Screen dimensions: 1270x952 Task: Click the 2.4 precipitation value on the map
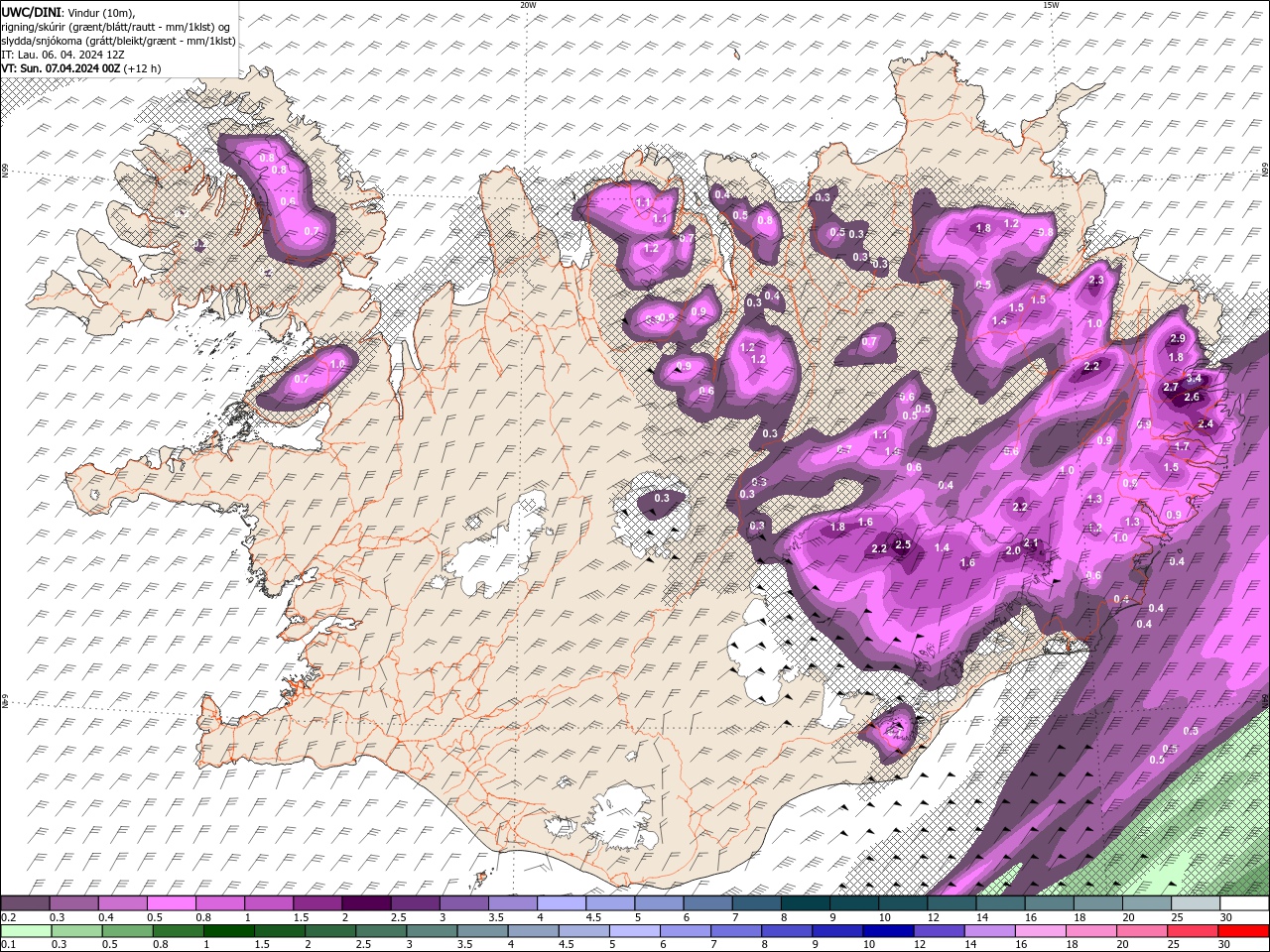click(x=1206, y=423)
